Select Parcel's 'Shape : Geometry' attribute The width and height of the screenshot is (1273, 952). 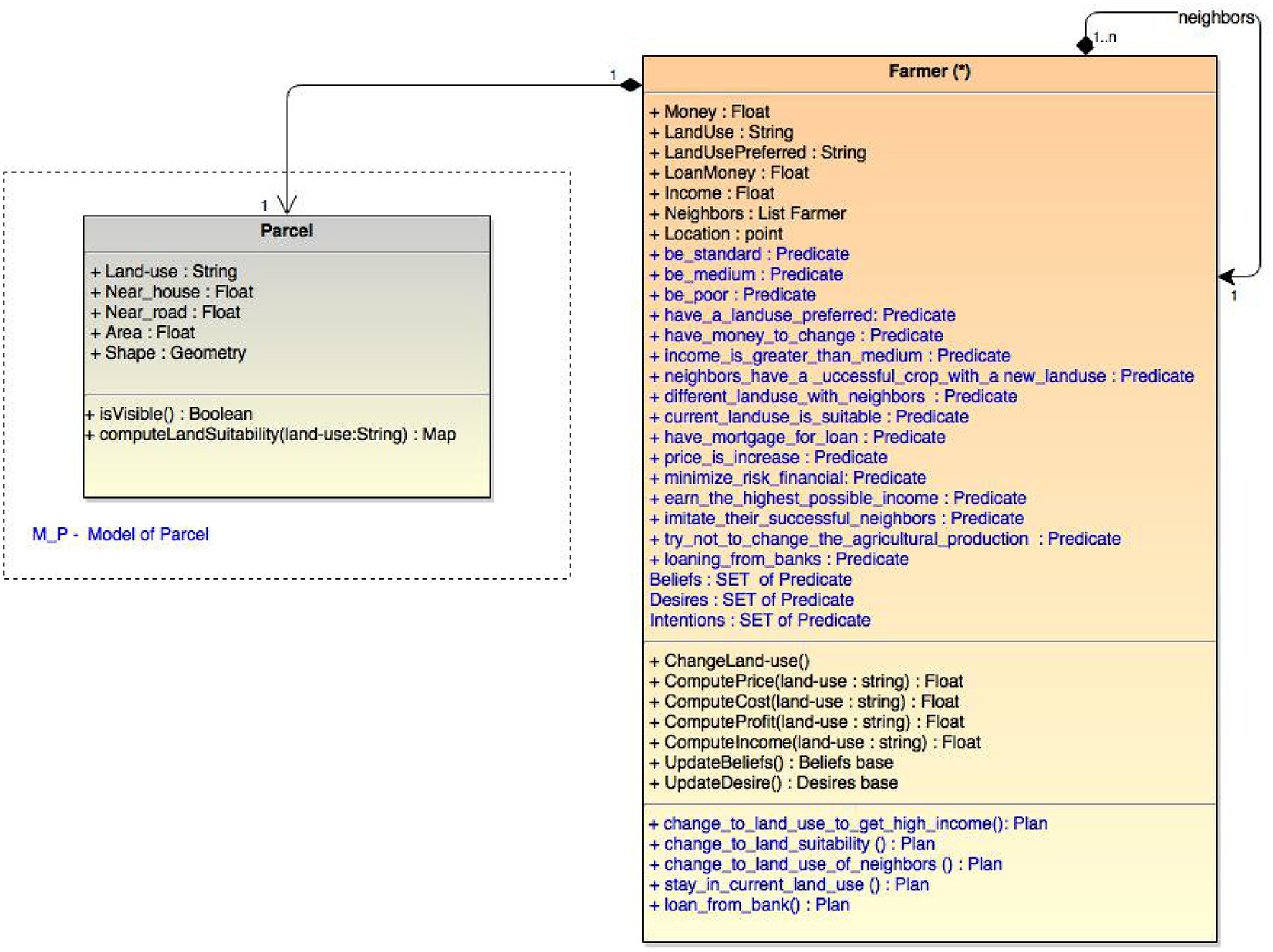[x=169, y=353]
